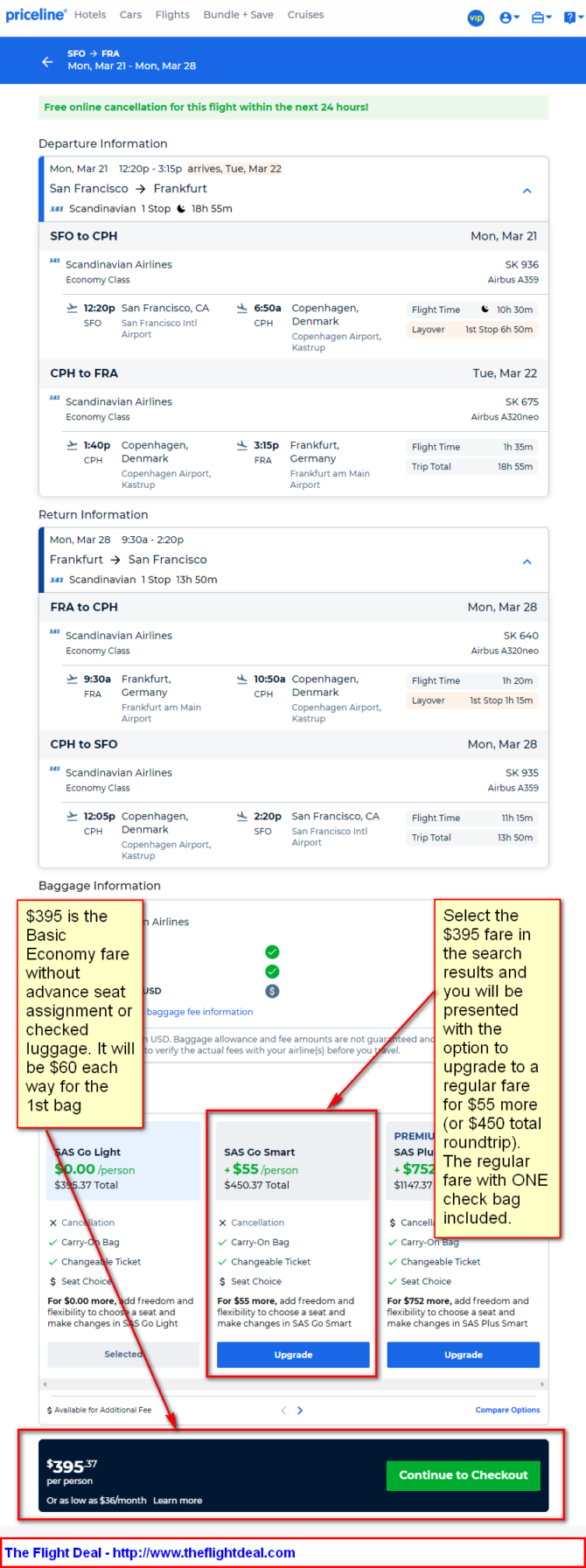Click the SK 675 flight number
The width and height of the screenshot is (586, 1568).
coord(522,401)
